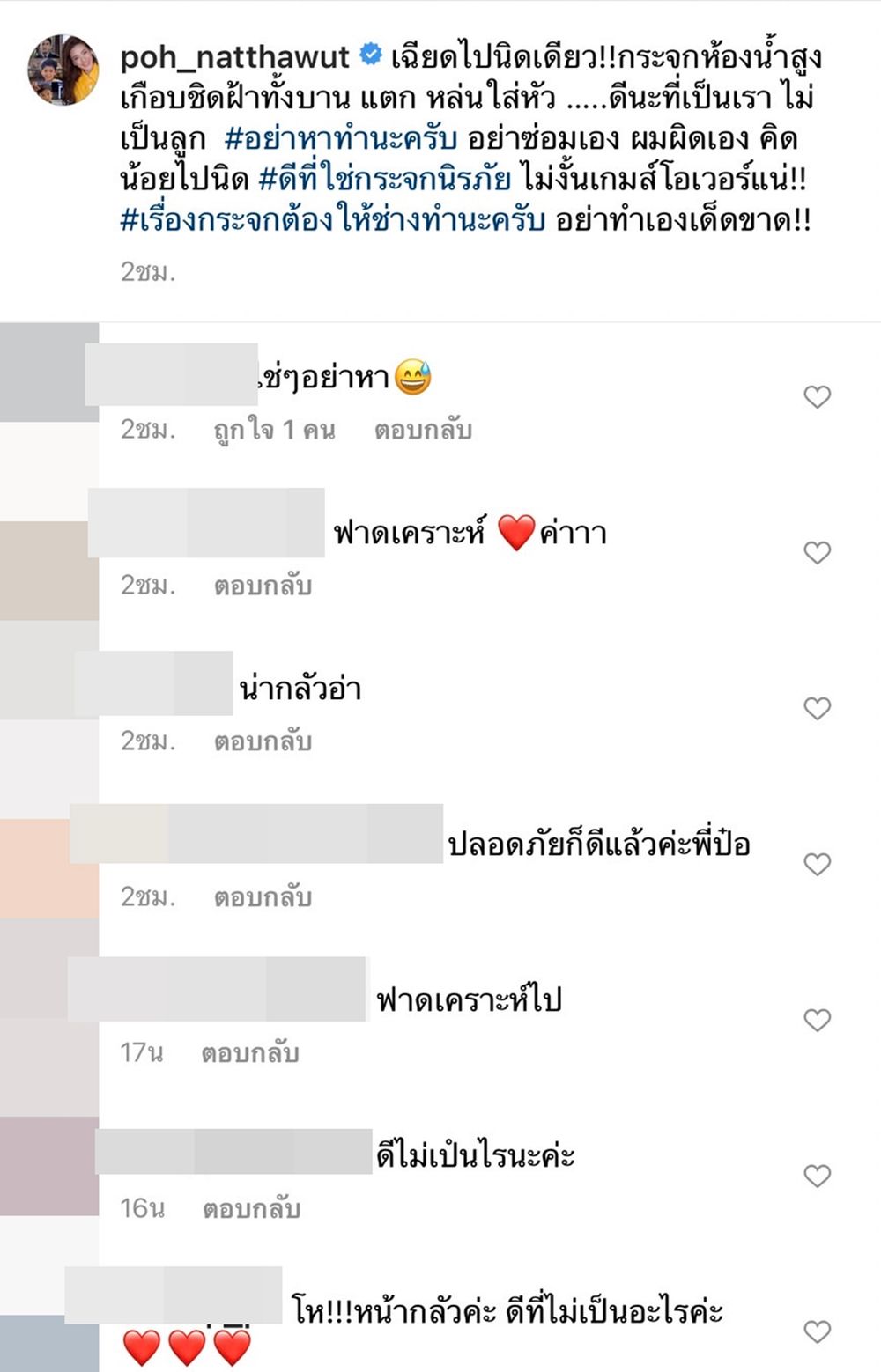The width and height of the screenshot is (881, 1372).
Task: Tap heart on the 'น่ากลัวอ่า' comment
Action: (818, 709)
